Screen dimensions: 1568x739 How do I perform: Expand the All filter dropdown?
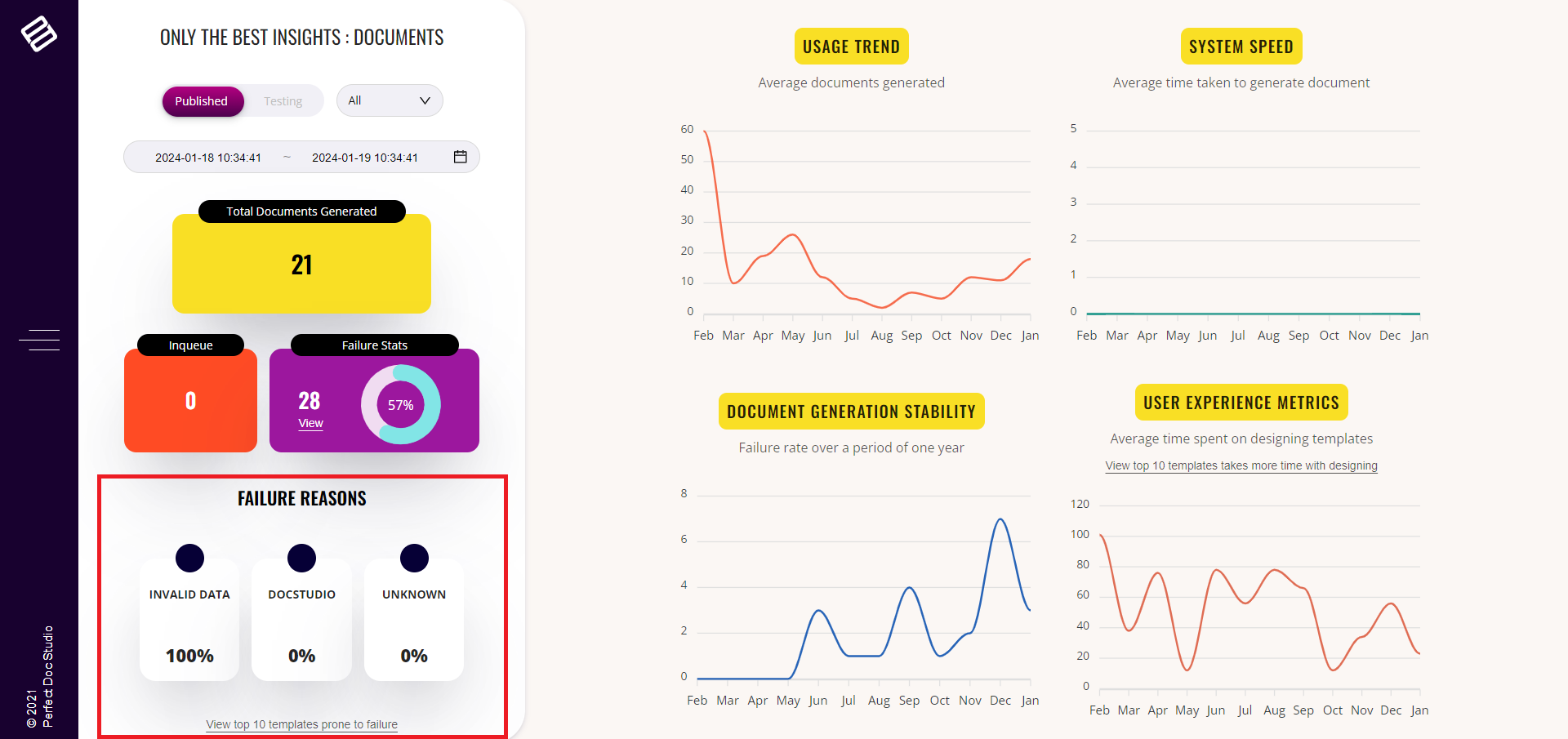tap(389, 100)
